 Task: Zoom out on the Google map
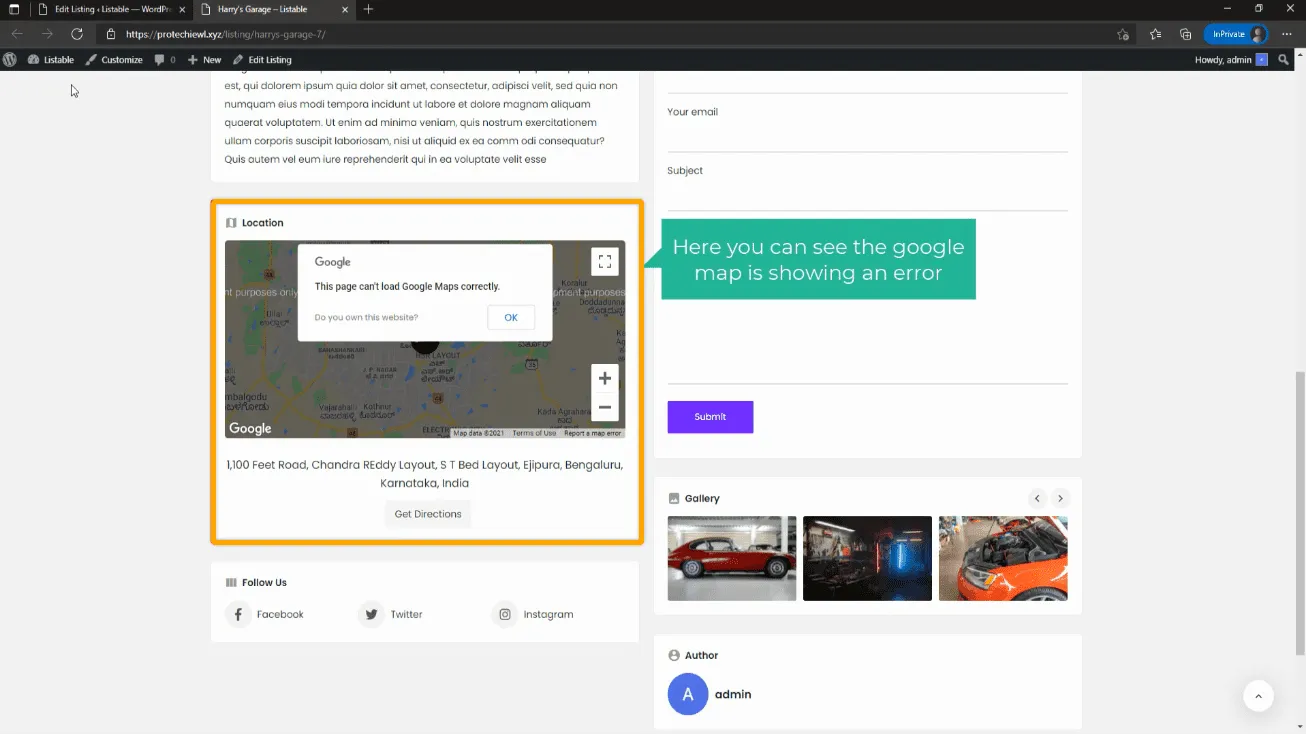[x=604, y=407]
